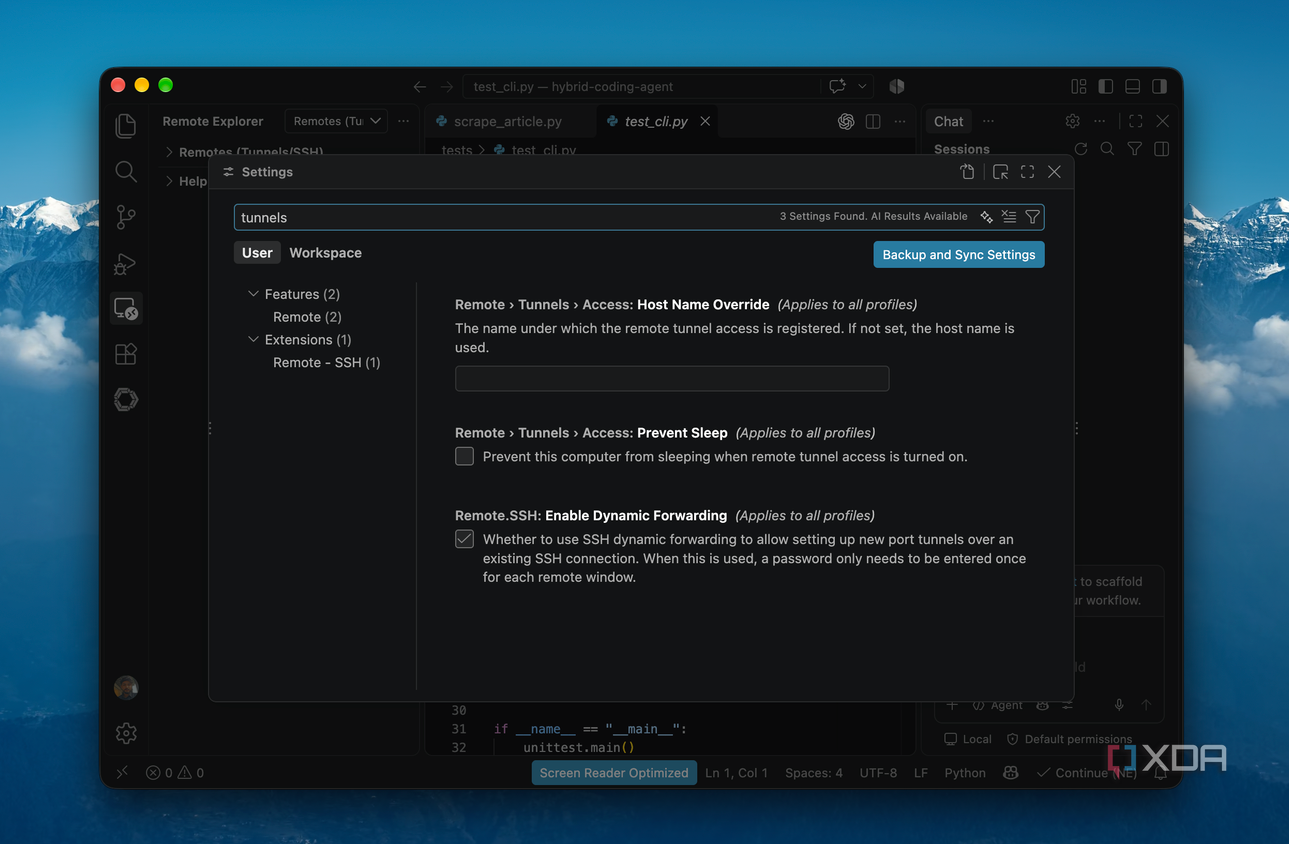The width and height of the screenshot is (1289, 844).
Task: Toggle the primary side bar layout icon
Action: [1105, 87]
